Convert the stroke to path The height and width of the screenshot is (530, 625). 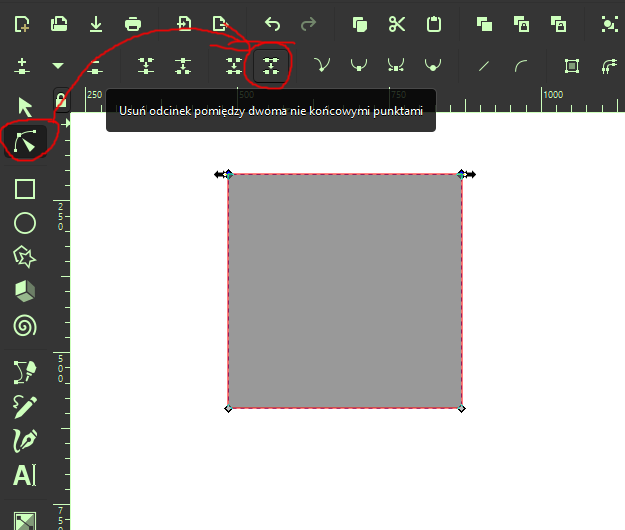609,66
